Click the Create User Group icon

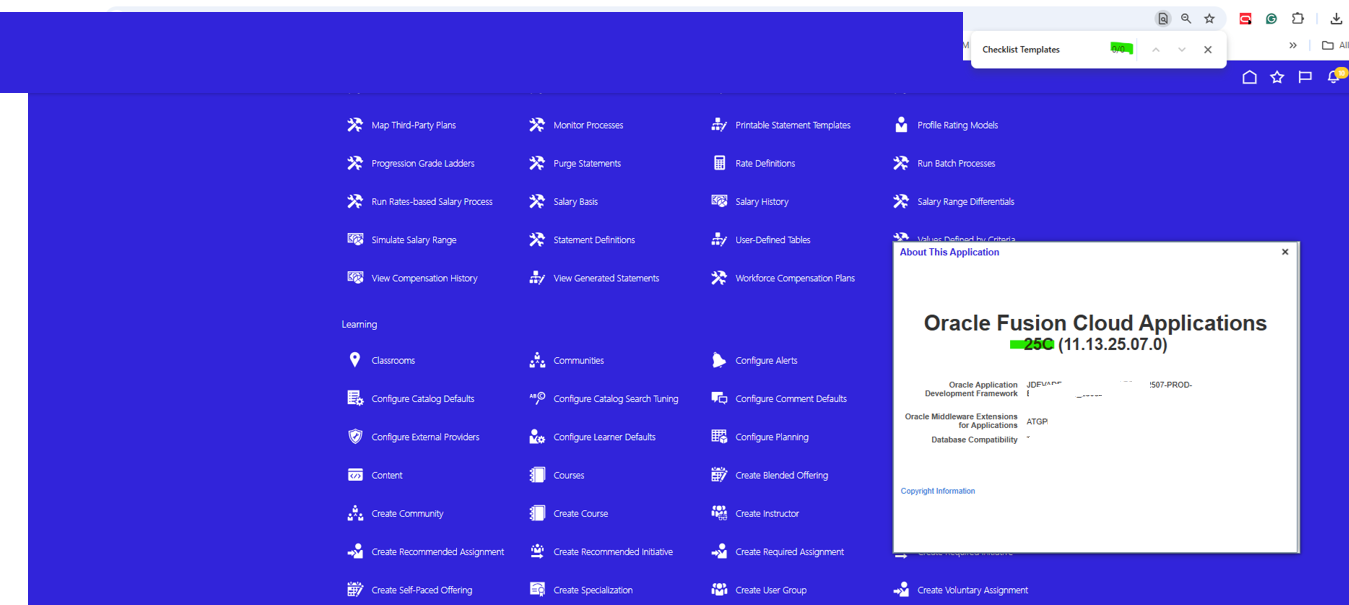point(719,590)
